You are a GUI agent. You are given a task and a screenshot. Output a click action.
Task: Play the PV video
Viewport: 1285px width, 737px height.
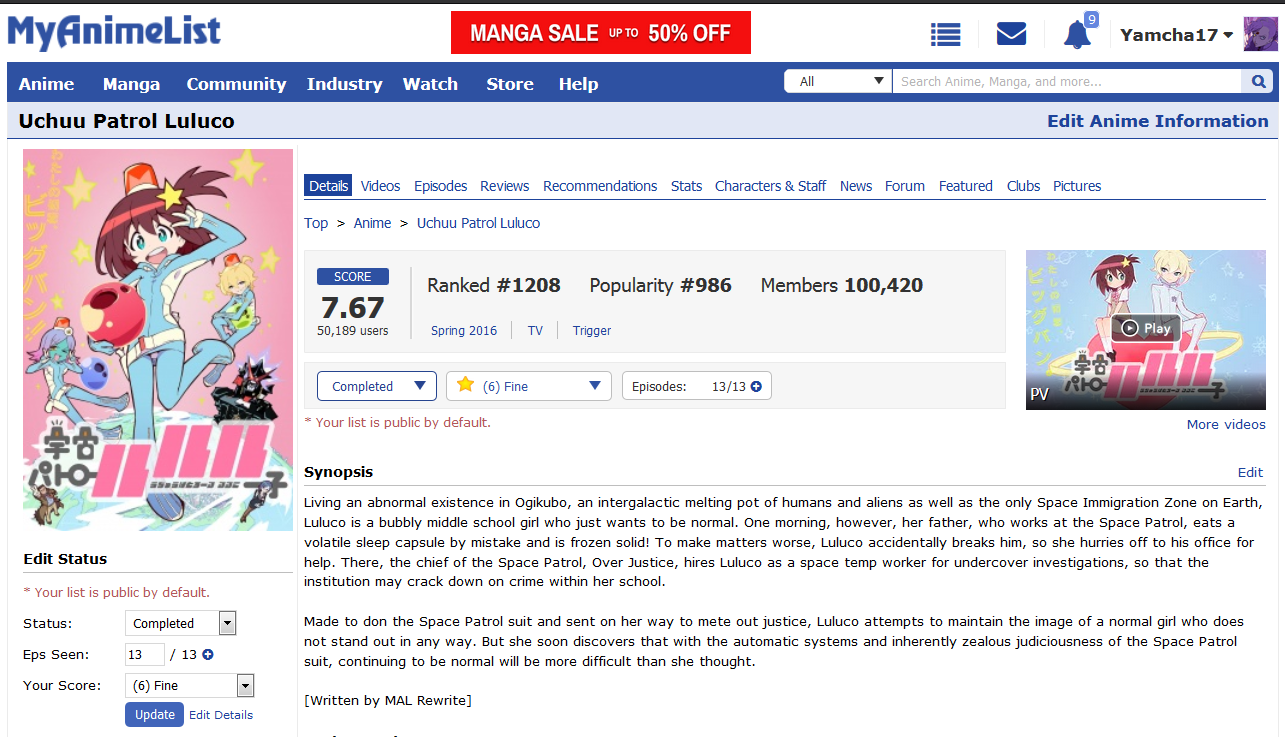click(1146, 329)
